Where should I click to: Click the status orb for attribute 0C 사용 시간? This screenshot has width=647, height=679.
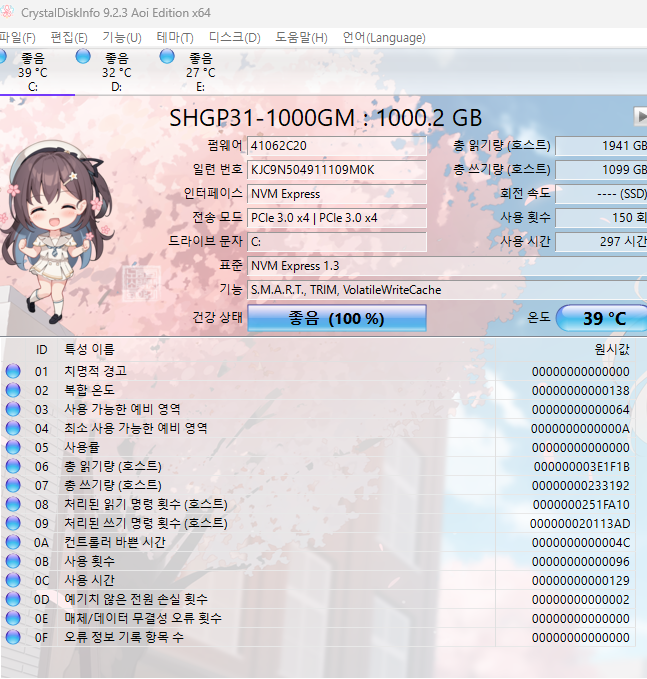(x=13, y=580)
